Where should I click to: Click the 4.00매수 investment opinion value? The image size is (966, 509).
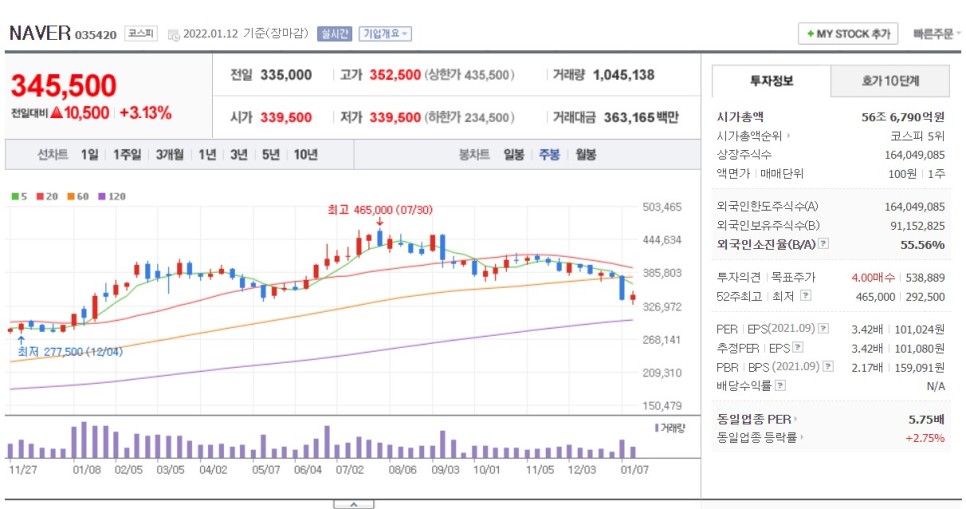click(x=873, y=278)
